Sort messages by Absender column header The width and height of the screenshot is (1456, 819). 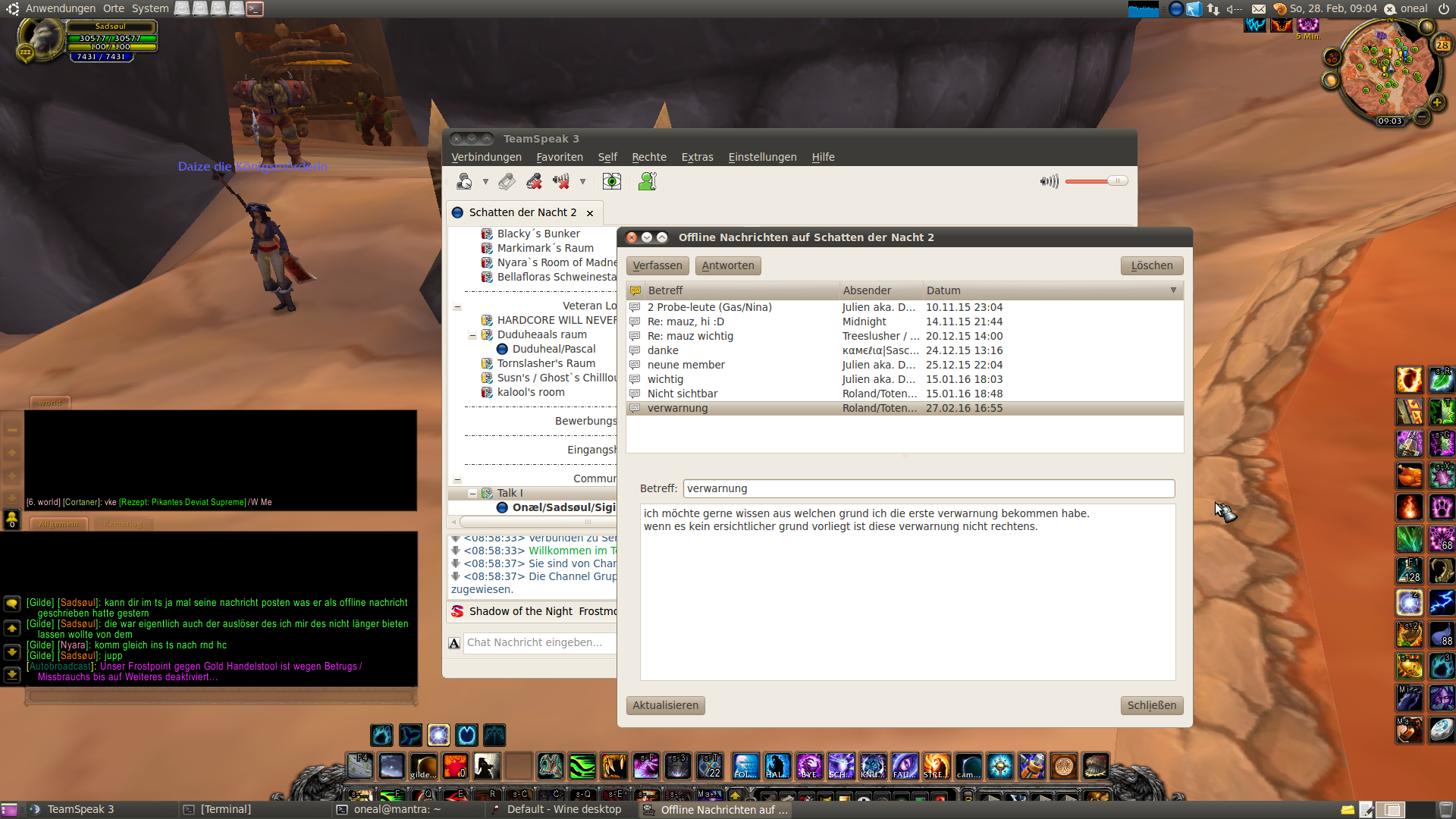881,290
